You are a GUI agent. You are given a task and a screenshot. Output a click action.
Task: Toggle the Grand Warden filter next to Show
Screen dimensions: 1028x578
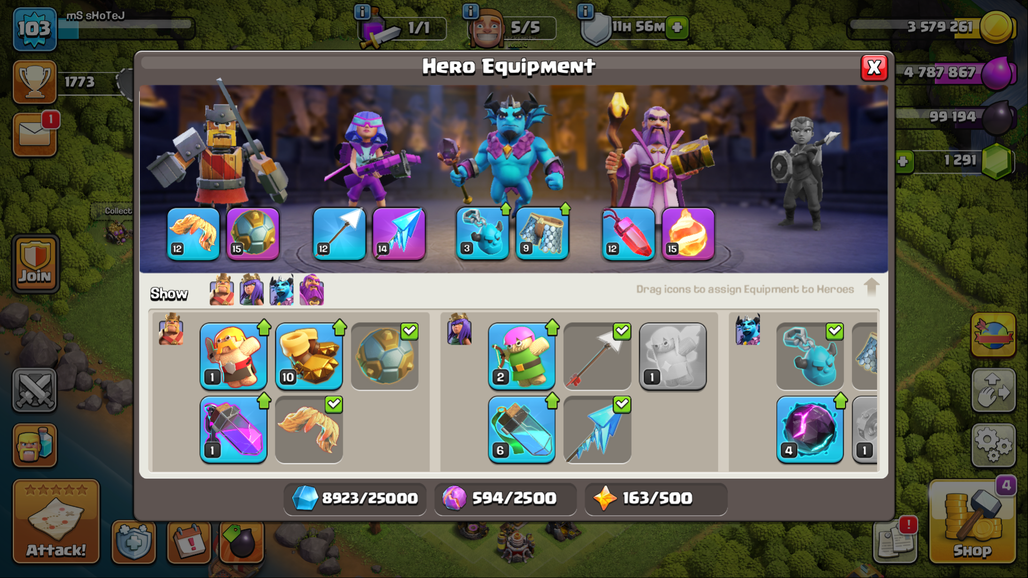(x=312, y=290)
